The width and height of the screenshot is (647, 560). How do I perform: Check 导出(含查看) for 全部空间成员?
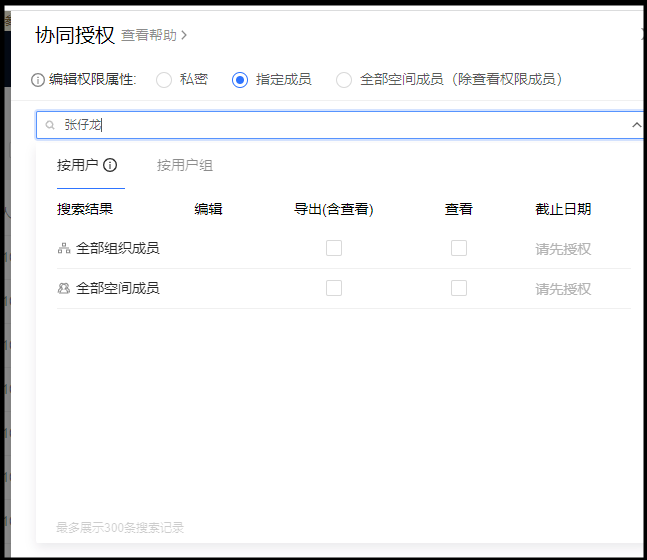pos(334,288)
